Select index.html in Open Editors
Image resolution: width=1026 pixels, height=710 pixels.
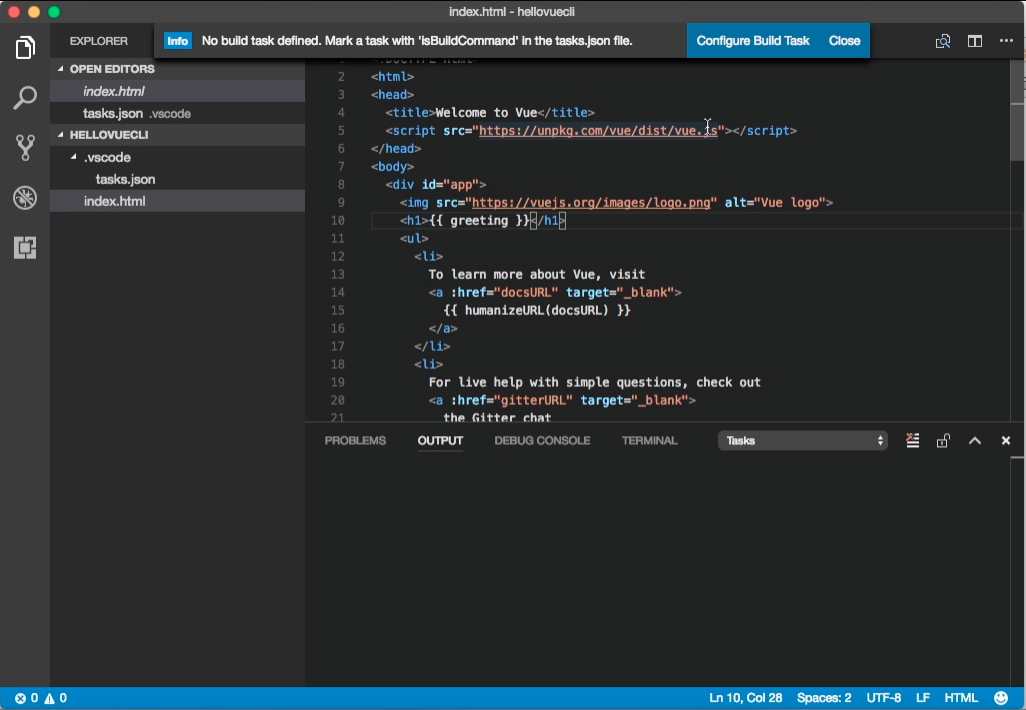[x=177, y=91]
